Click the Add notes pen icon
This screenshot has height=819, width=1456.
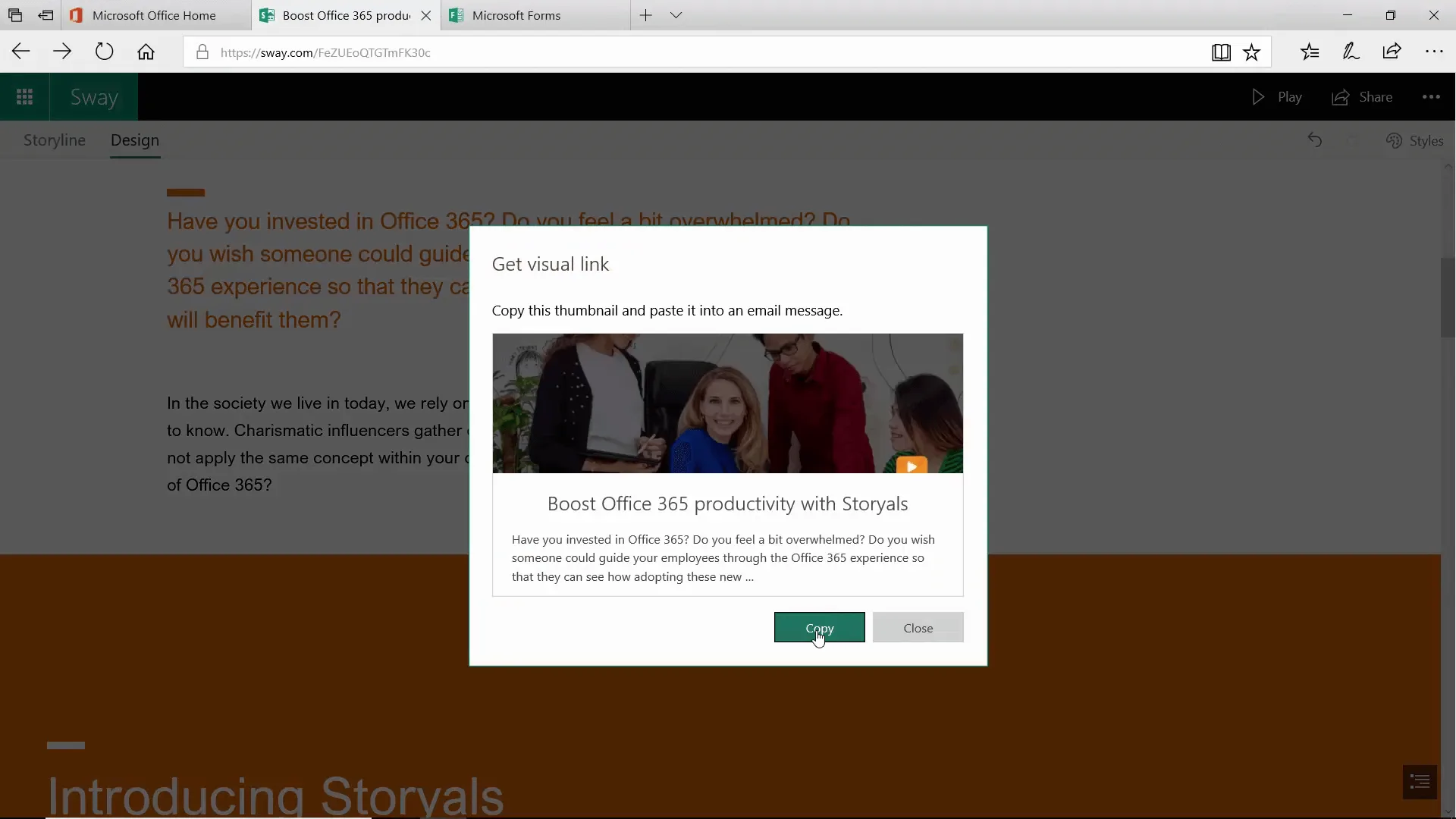coord(1351,52)
